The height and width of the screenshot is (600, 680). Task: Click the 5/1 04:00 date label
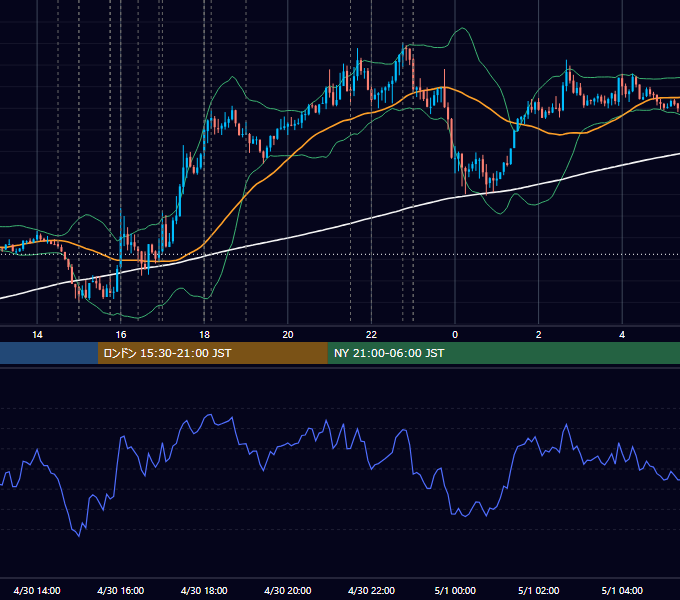[x=622, y=590]
